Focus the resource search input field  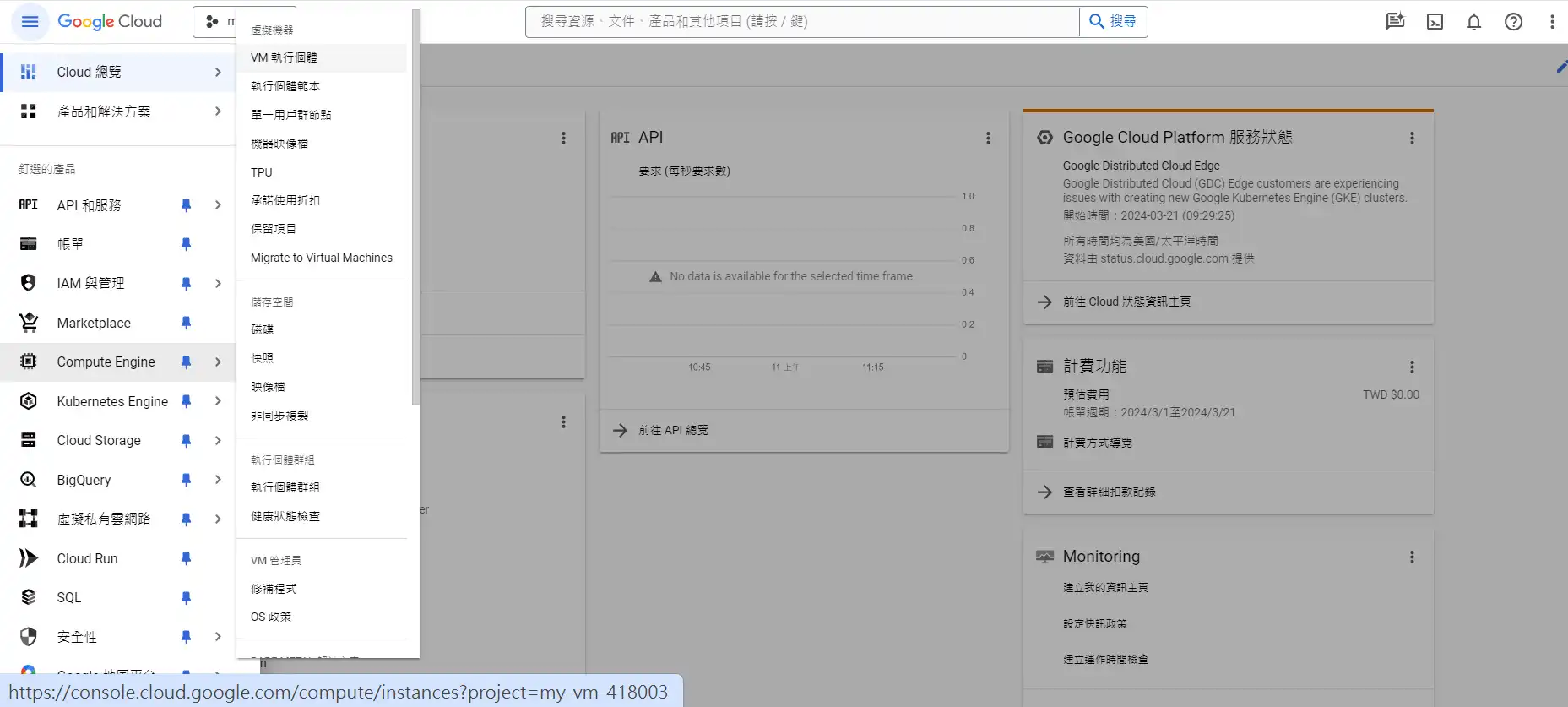click(x=802, y=22)
